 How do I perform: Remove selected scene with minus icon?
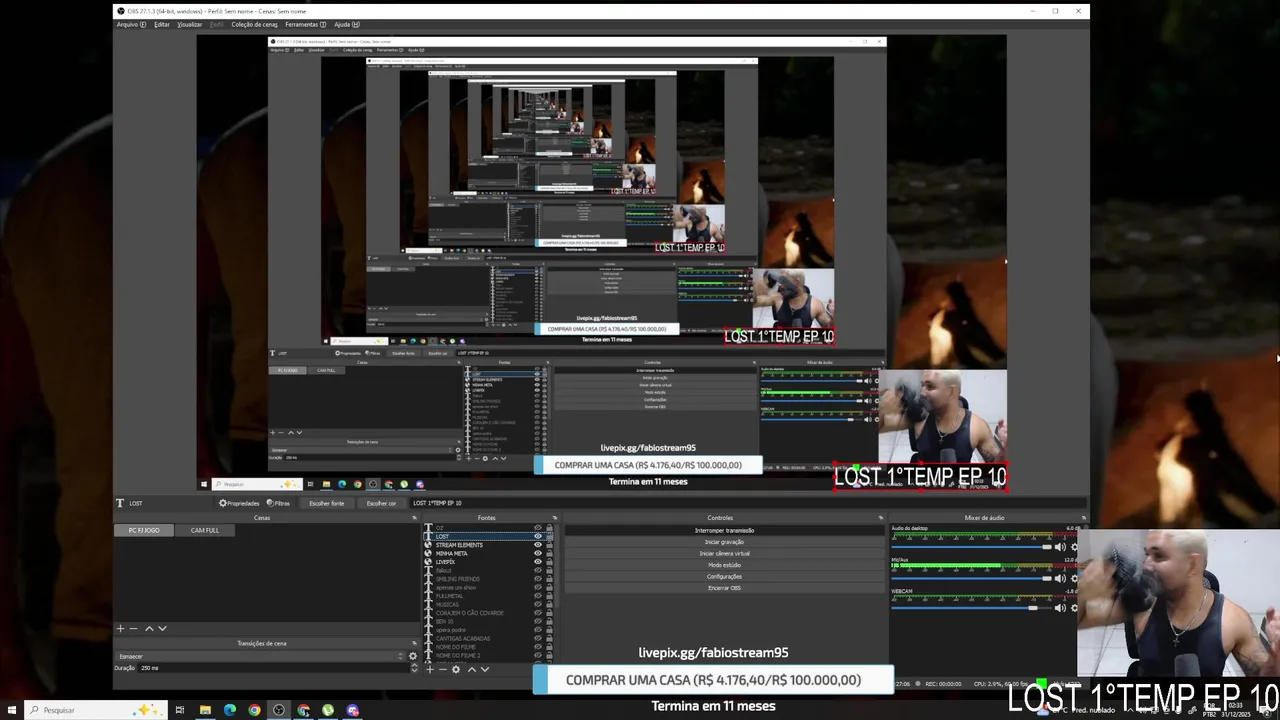[133, 628]
